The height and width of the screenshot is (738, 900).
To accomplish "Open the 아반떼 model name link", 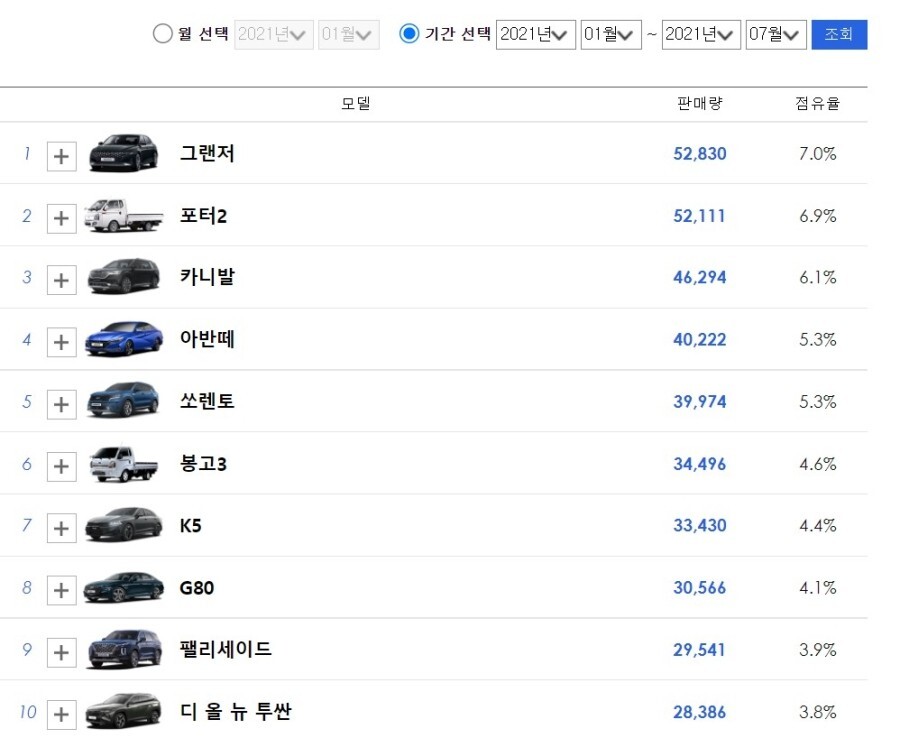I will (x=207, y=339).
